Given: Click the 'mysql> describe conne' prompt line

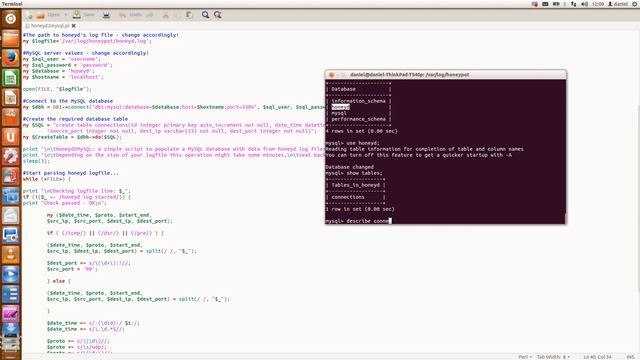Looking at the screenshot, I should pos(358,221).
